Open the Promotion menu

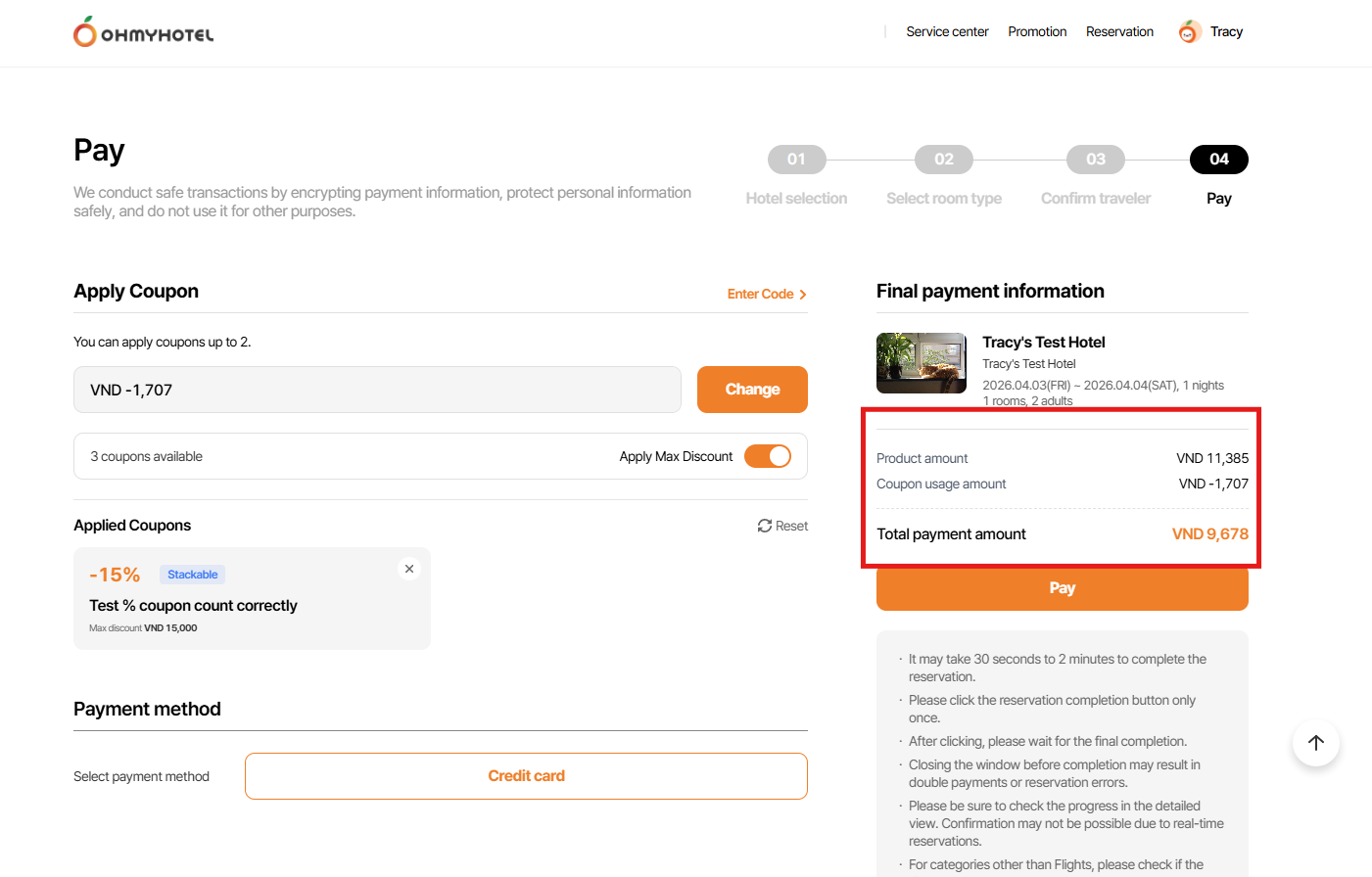coord(1037,32)
